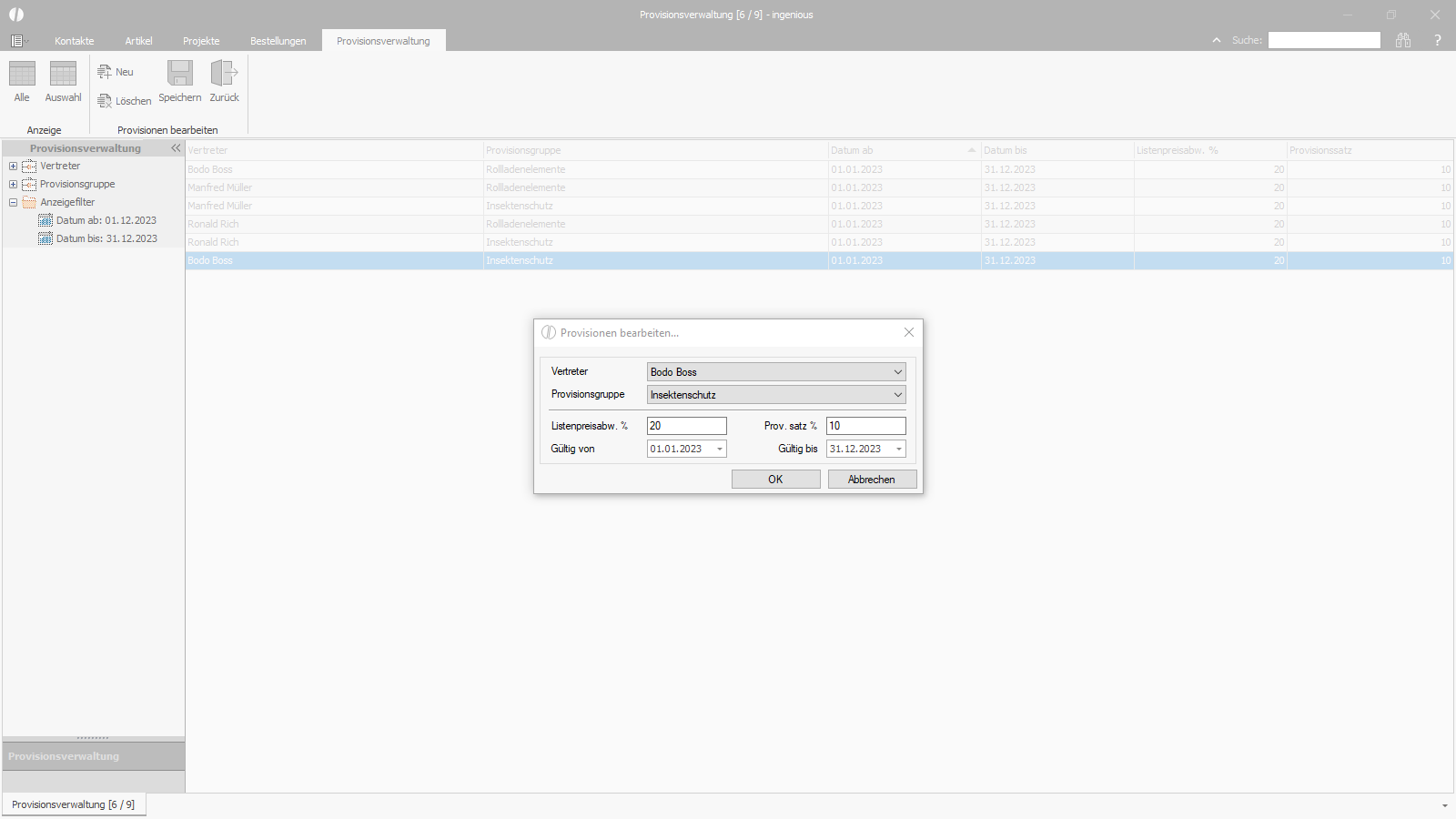Click the Alle display icon
Screen dimensions: 1456x819
22,74
